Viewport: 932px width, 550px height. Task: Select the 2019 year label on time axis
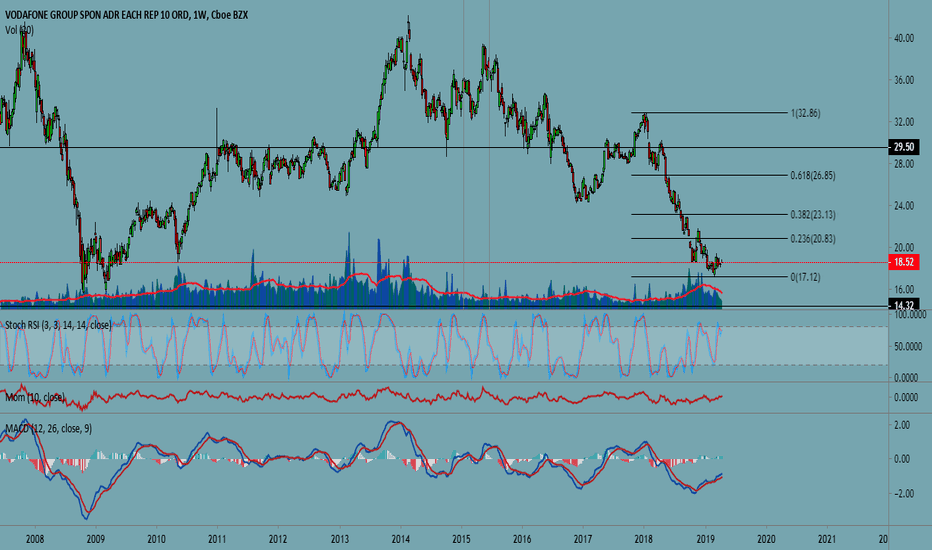pos(706,539)
